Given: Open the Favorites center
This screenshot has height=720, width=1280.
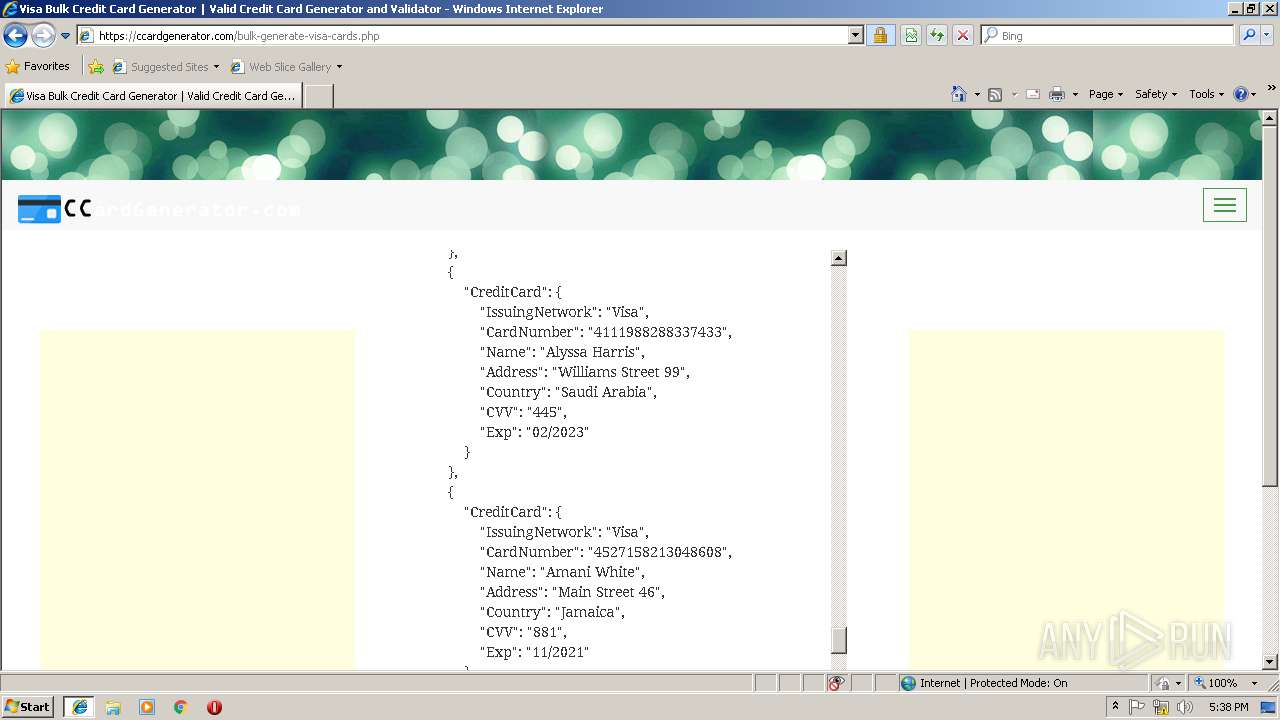Looking at the screenshot, I should click(x=37, y=67).
